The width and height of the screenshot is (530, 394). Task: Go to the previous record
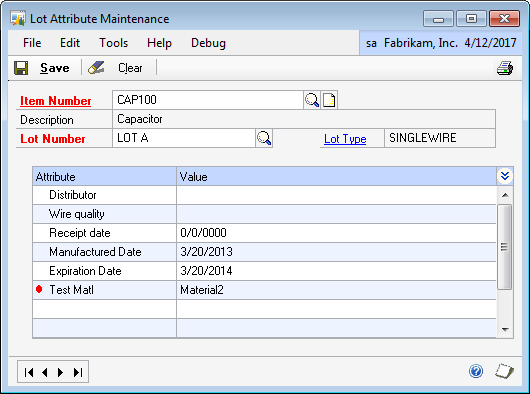45,372
